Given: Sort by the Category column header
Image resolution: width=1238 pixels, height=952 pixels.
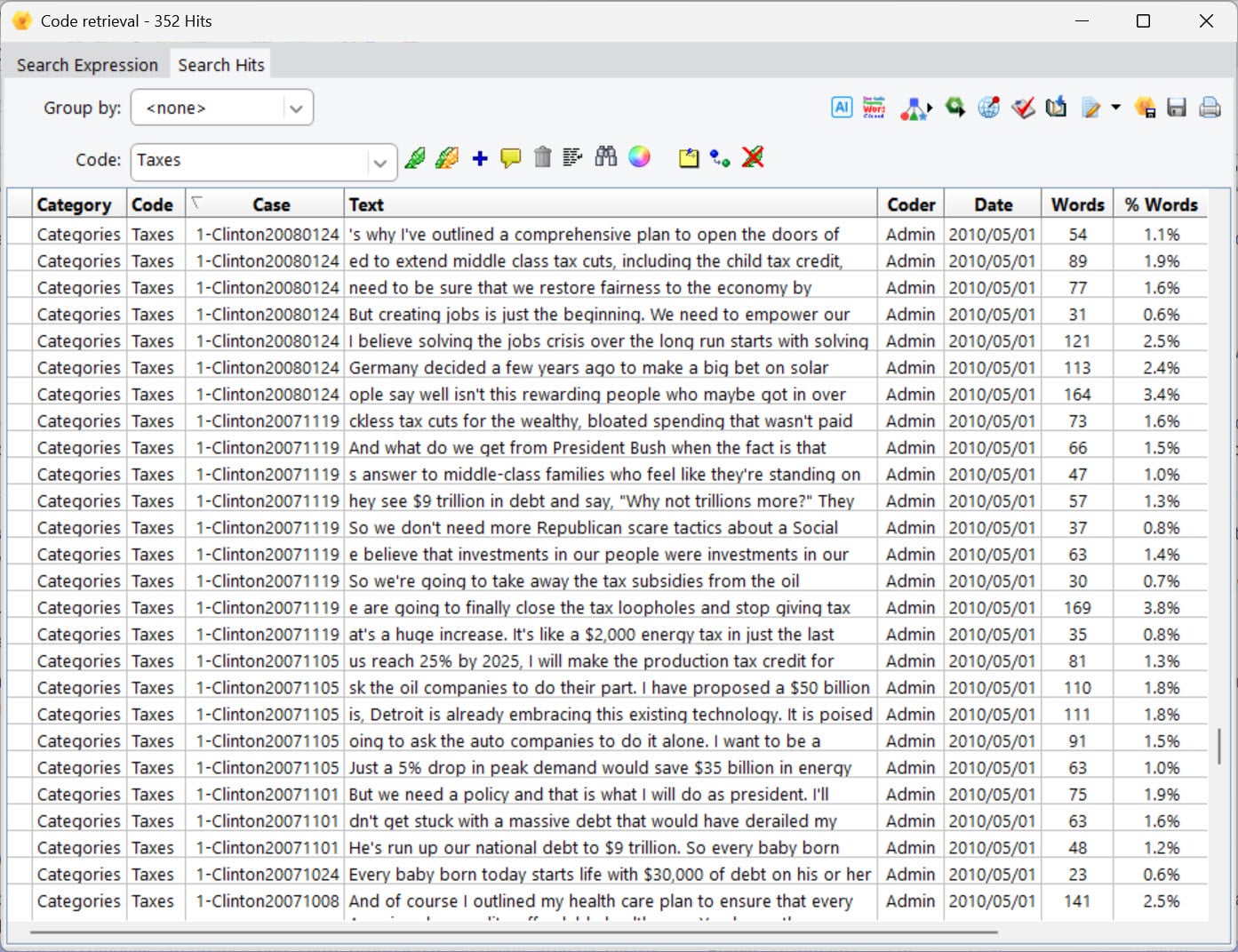Looking at the screenshot, I should coord(79,204).
